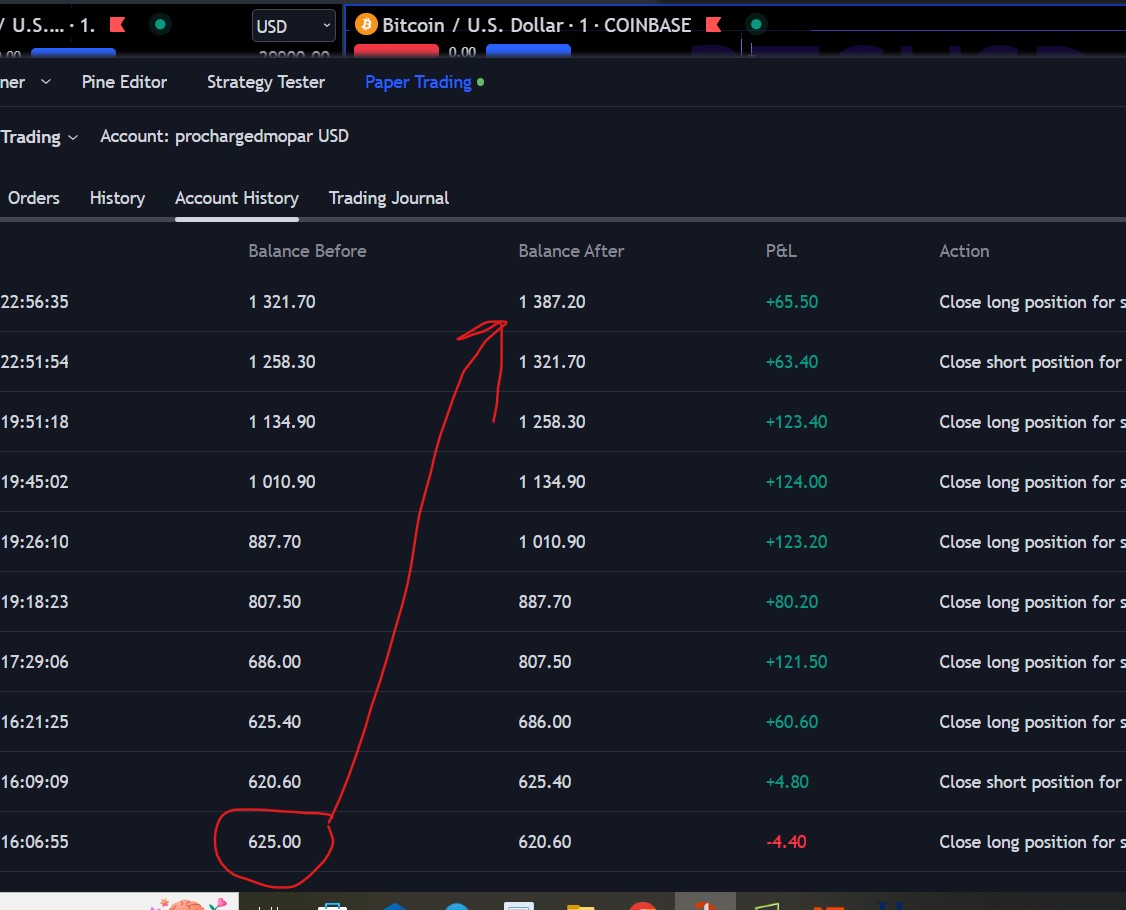This screenshot has width=1126, height=910.
Task: Click P&L value +121.50
Action: pos(796,661)
